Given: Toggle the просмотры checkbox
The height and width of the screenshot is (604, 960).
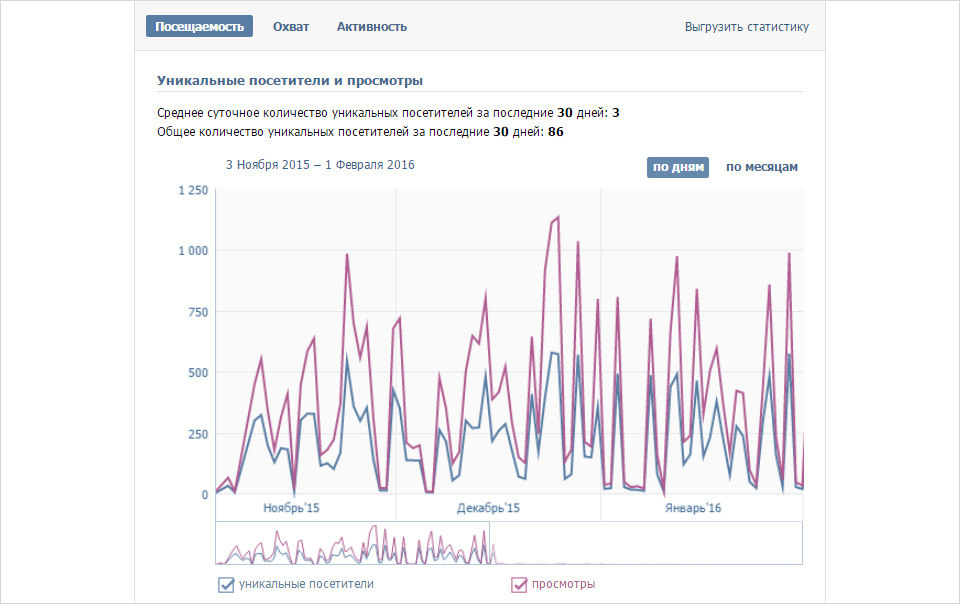Looking at the screenshot, I should click(x=519, y=585).
